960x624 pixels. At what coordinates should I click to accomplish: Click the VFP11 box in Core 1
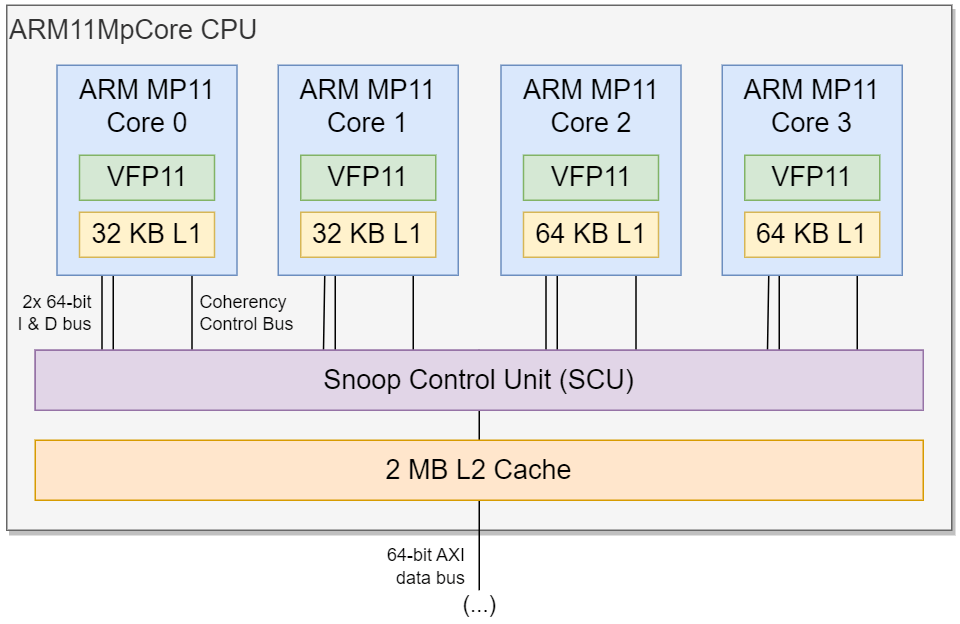pyautogui.click(x=368, y=178)
